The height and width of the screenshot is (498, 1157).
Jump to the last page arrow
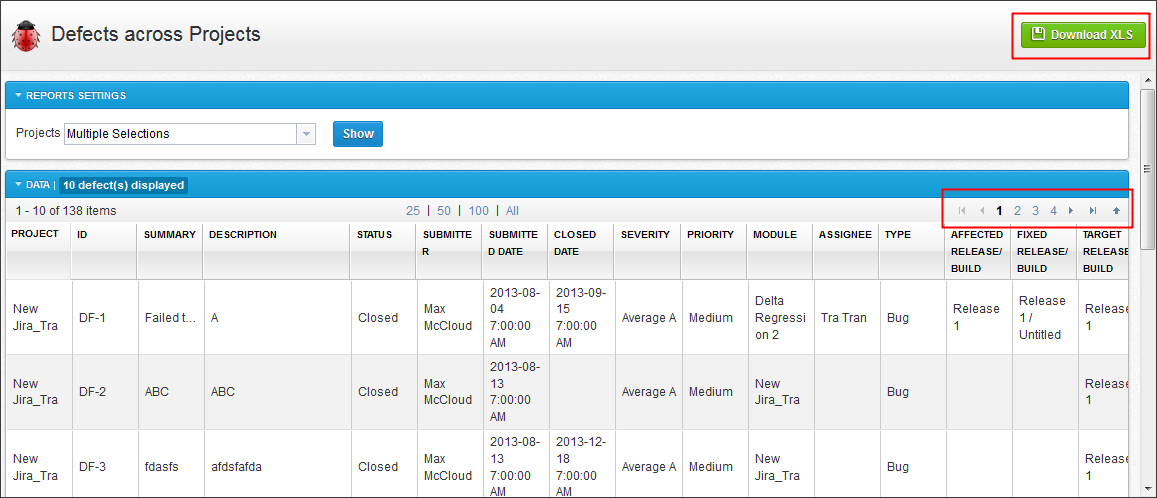(1093, 211)
